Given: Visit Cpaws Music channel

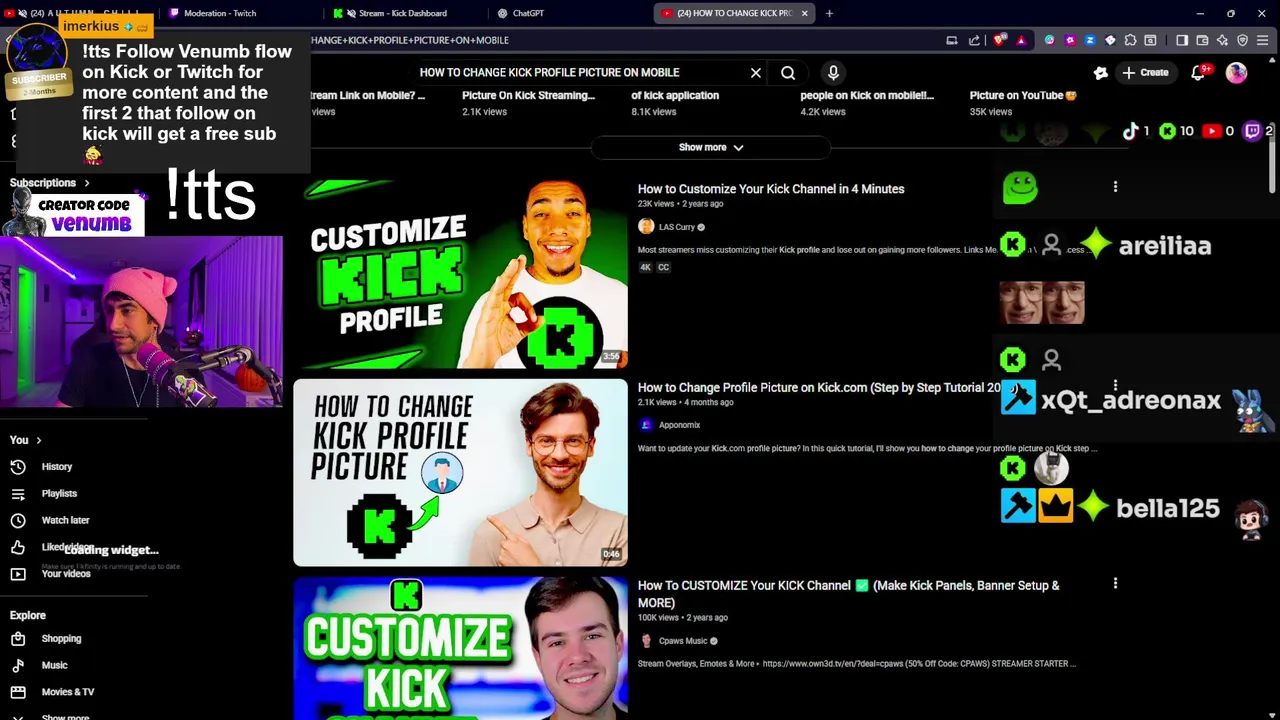Looking at the screenshot, I should pyautogui.click(x=683, y=641).
